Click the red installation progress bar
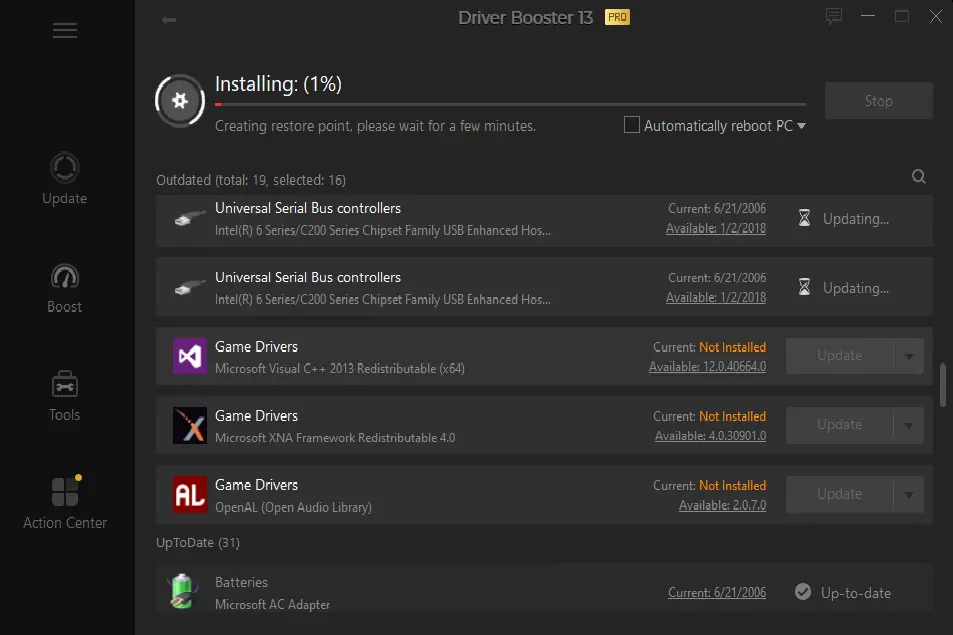The width and height of the screenshot is (953, 635). coord(218,105)
